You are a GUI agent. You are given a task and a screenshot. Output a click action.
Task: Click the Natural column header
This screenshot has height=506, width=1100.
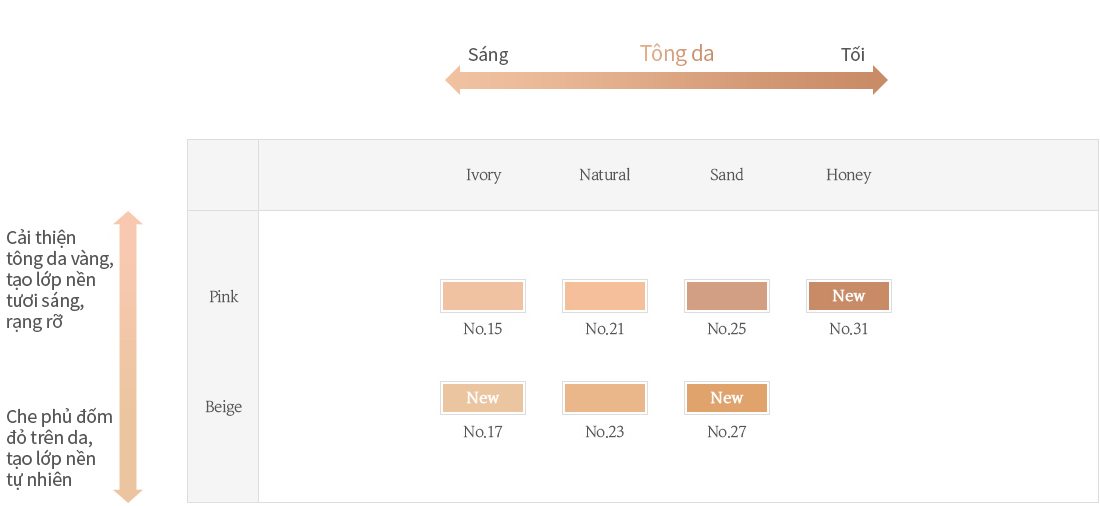pyautogui.click(x=605, y=175)
